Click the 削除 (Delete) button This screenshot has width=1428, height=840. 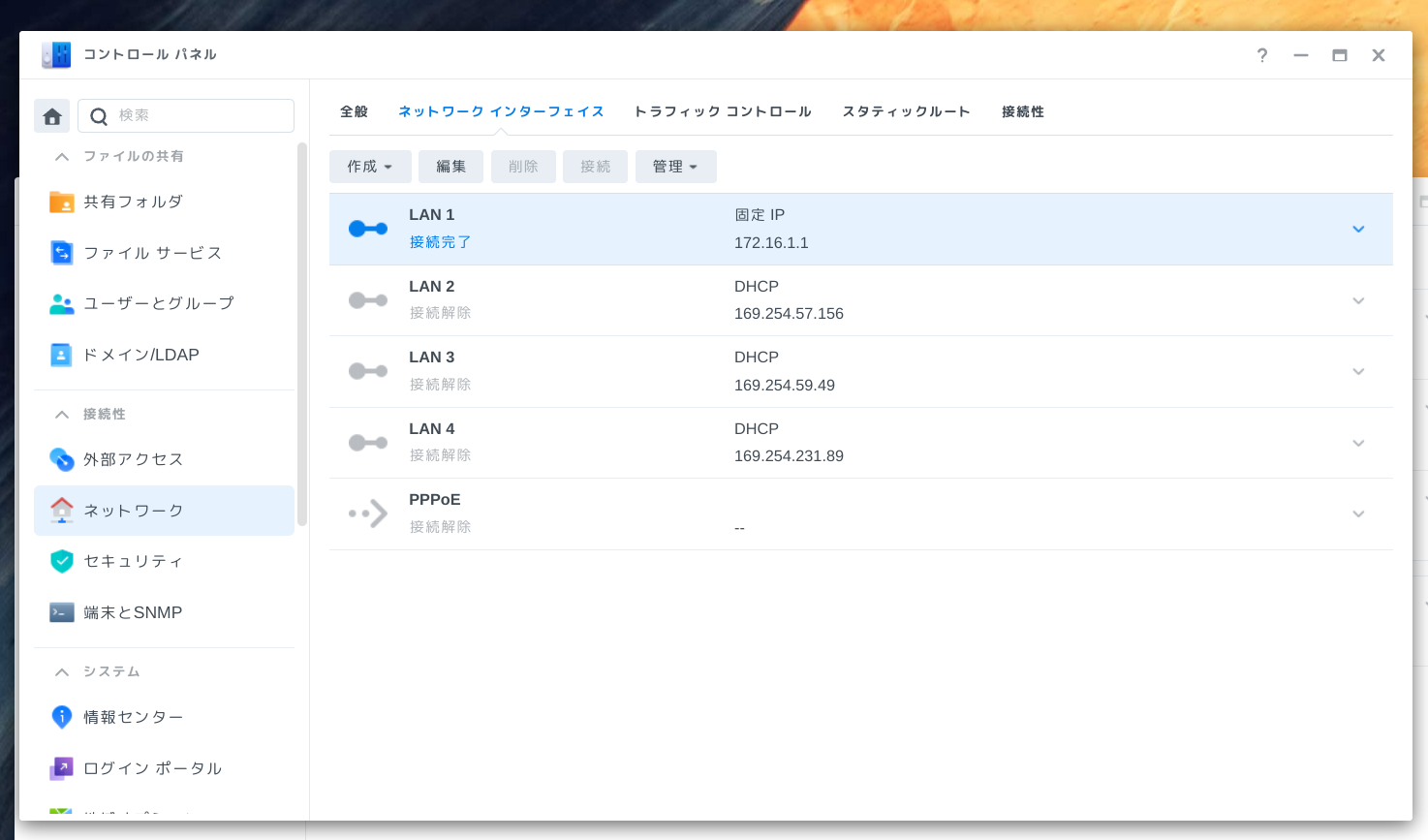pos(523,167)
